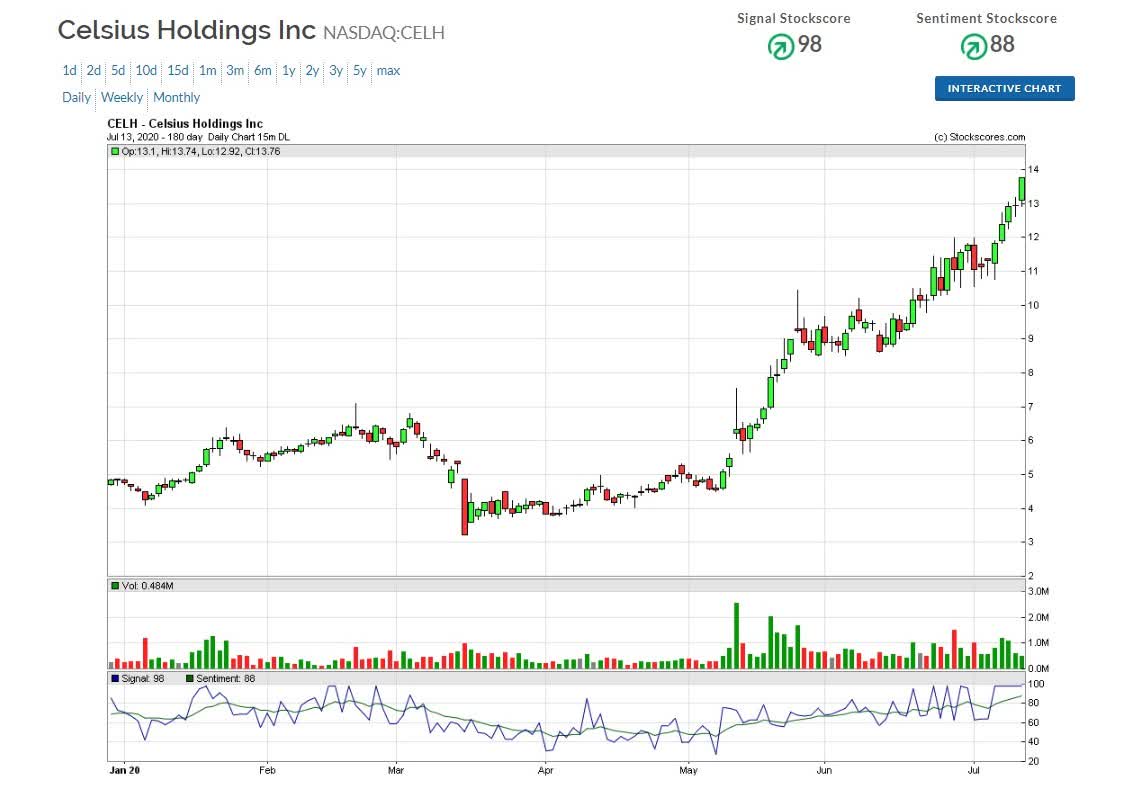Image resolution: width=1141 pixels, height=798 pixels.
Task: Click the Sentiment Stockscore label
Action: [987, 19]
